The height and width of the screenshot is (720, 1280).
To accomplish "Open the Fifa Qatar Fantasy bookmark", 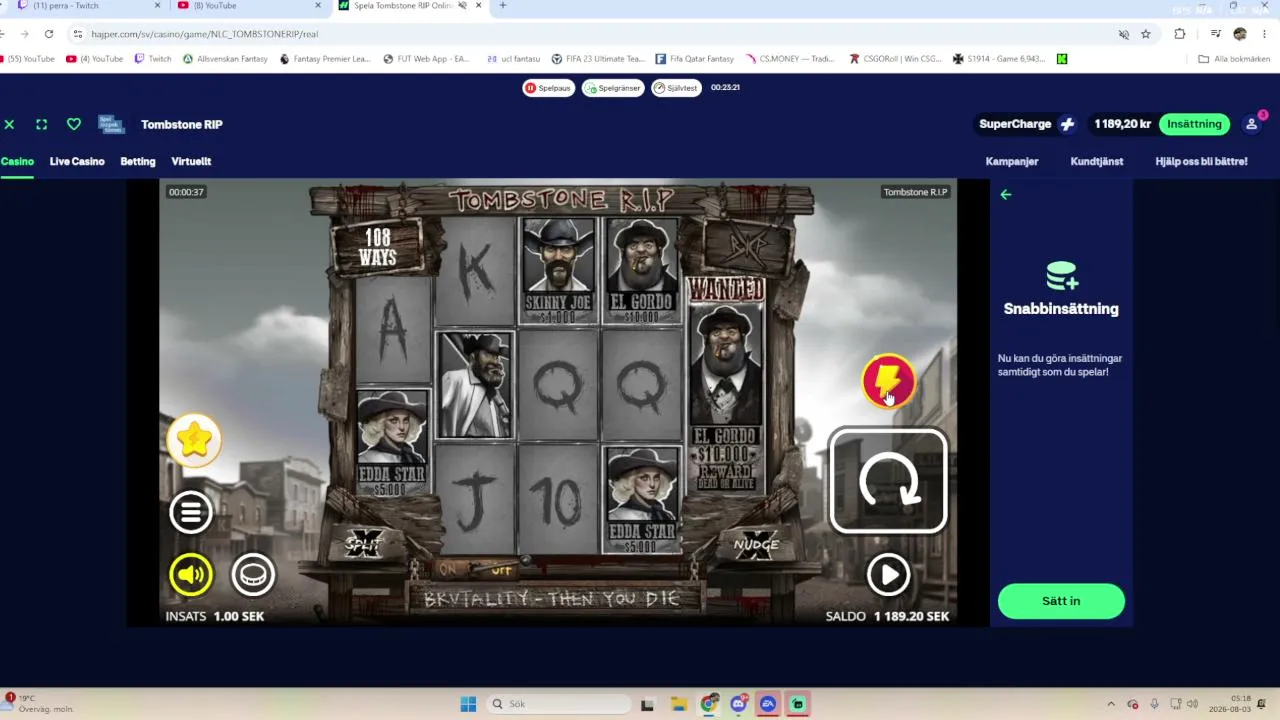I will tap(695, 59).
